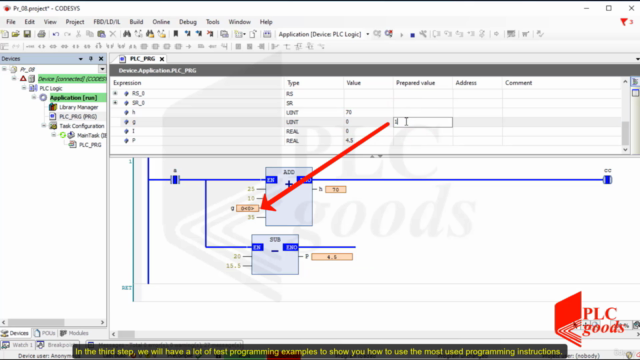Expand the SR_0 variable row
Screen dimensions: 640x360
coord(116,103)
